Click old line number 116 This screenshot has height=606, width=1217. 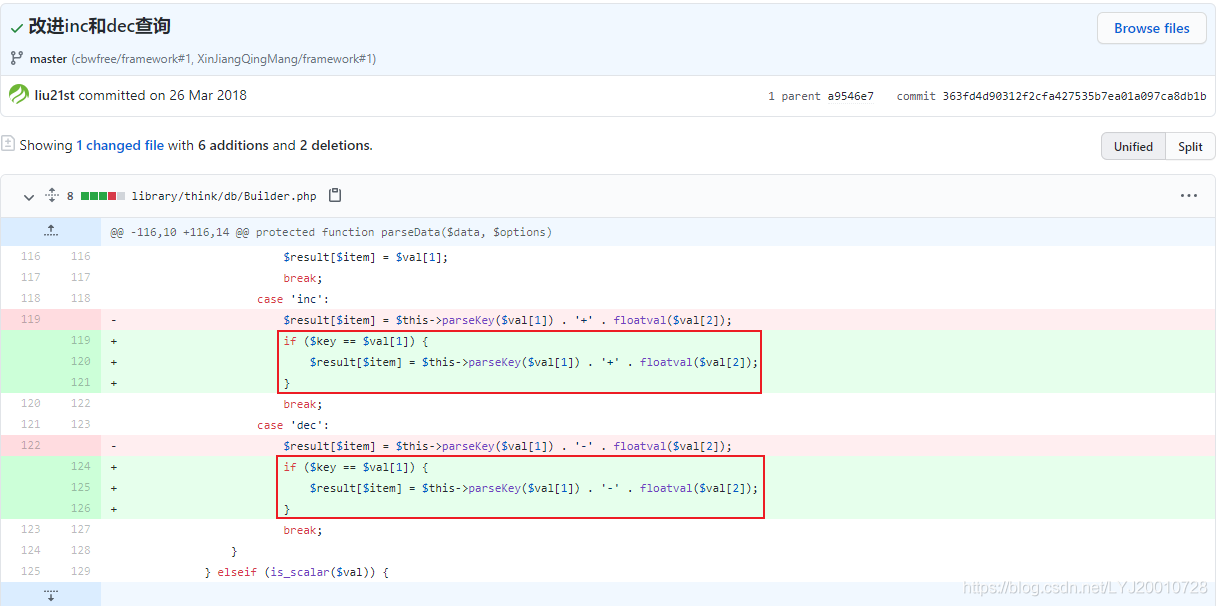[x=30, y=257]
